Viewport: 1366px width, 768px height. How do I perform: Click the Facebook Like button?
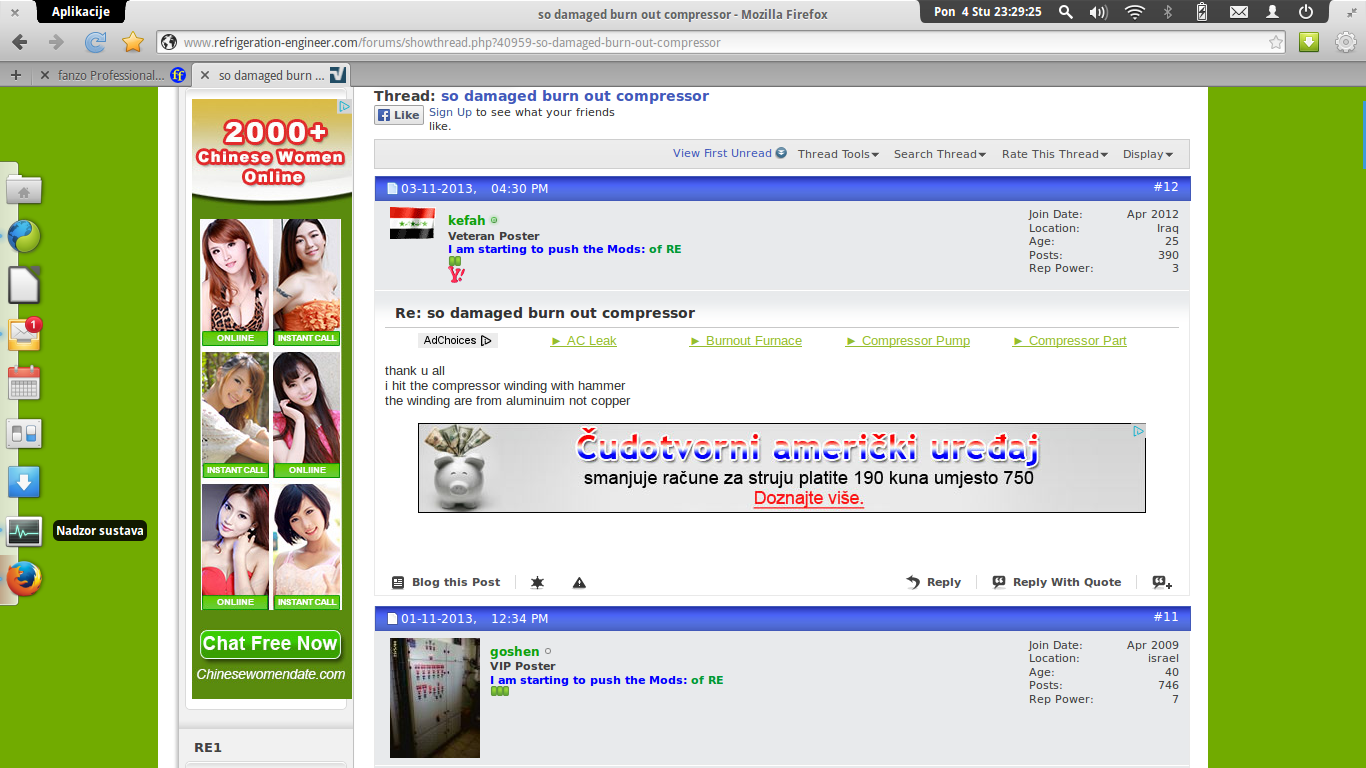[x=398, y=115]
